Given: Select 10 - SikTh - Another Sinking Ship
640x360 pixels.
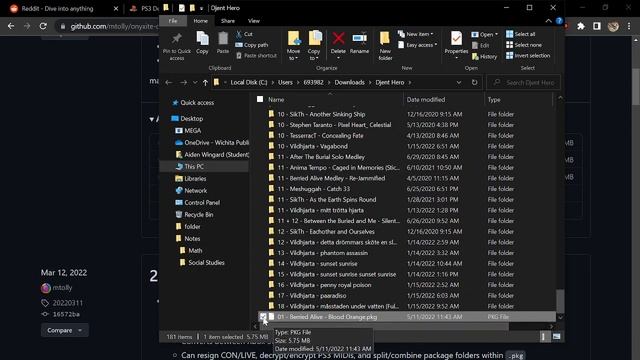Looking at the screenshot, I should [321, 114].
